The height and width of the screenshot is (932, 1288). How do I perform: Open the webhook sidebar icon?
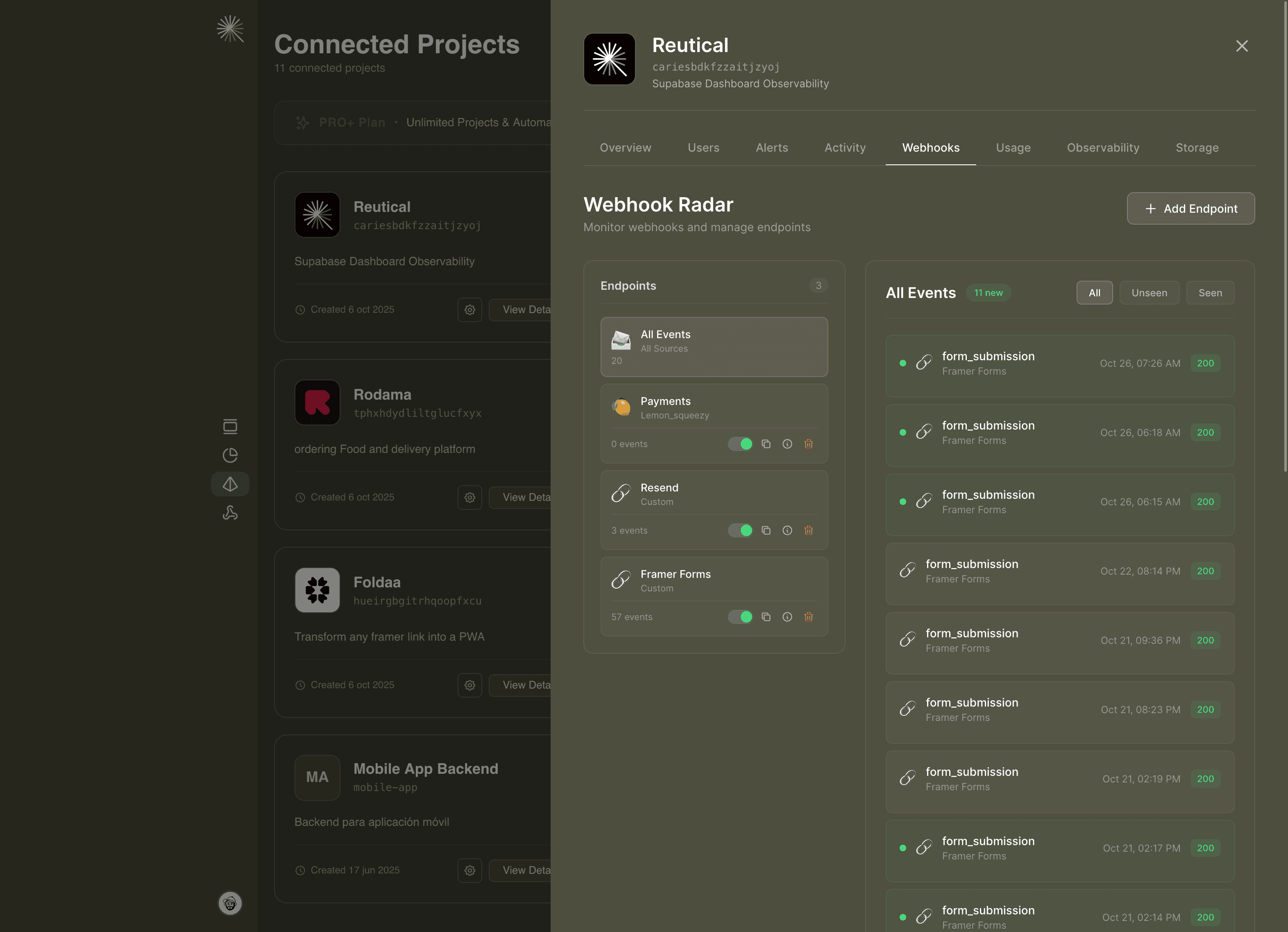pyautogui.click(x=230, y=513)
